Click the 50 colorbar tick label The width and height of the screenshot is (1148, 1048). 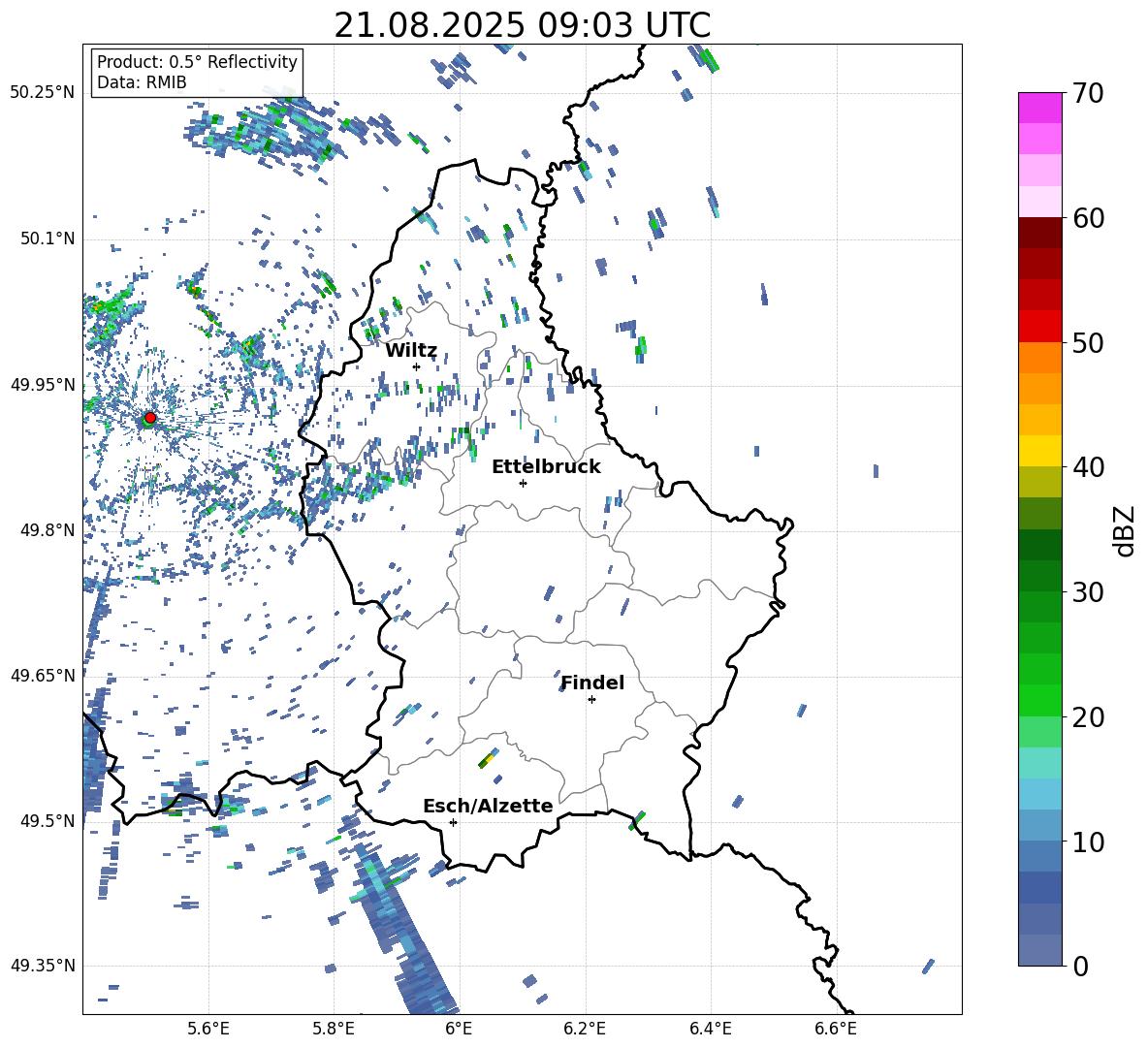1088,343
